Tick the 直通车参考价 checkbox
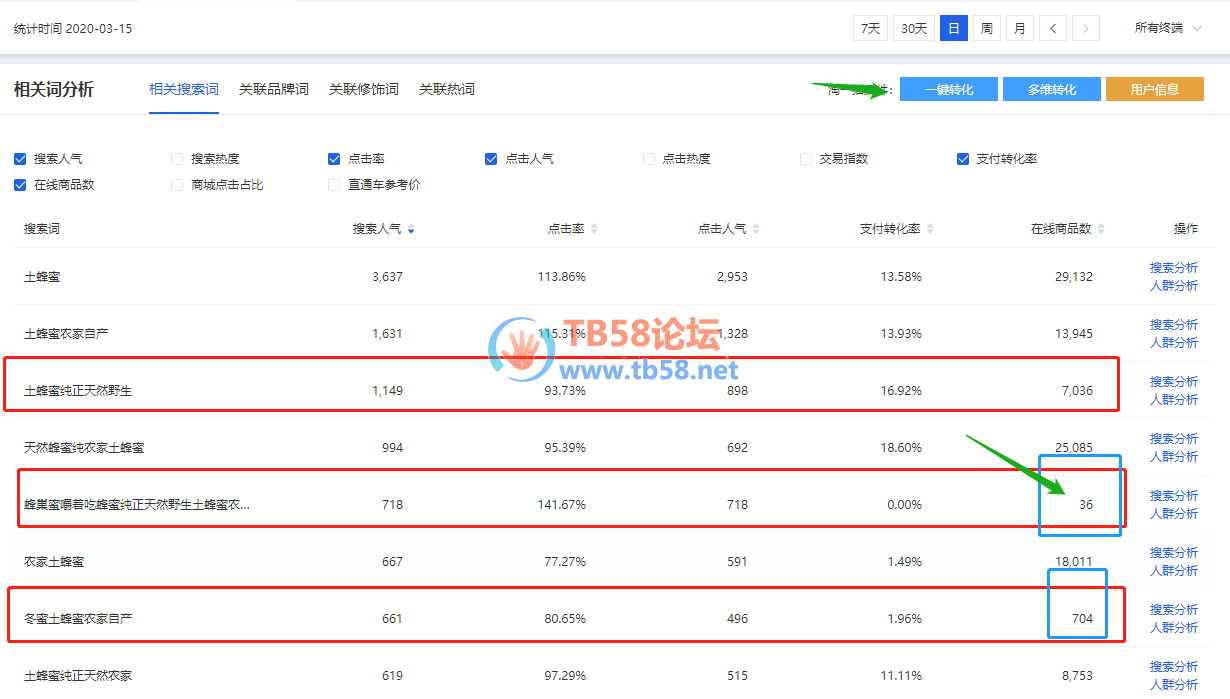 pyautogui.click(x=334, y=185)
